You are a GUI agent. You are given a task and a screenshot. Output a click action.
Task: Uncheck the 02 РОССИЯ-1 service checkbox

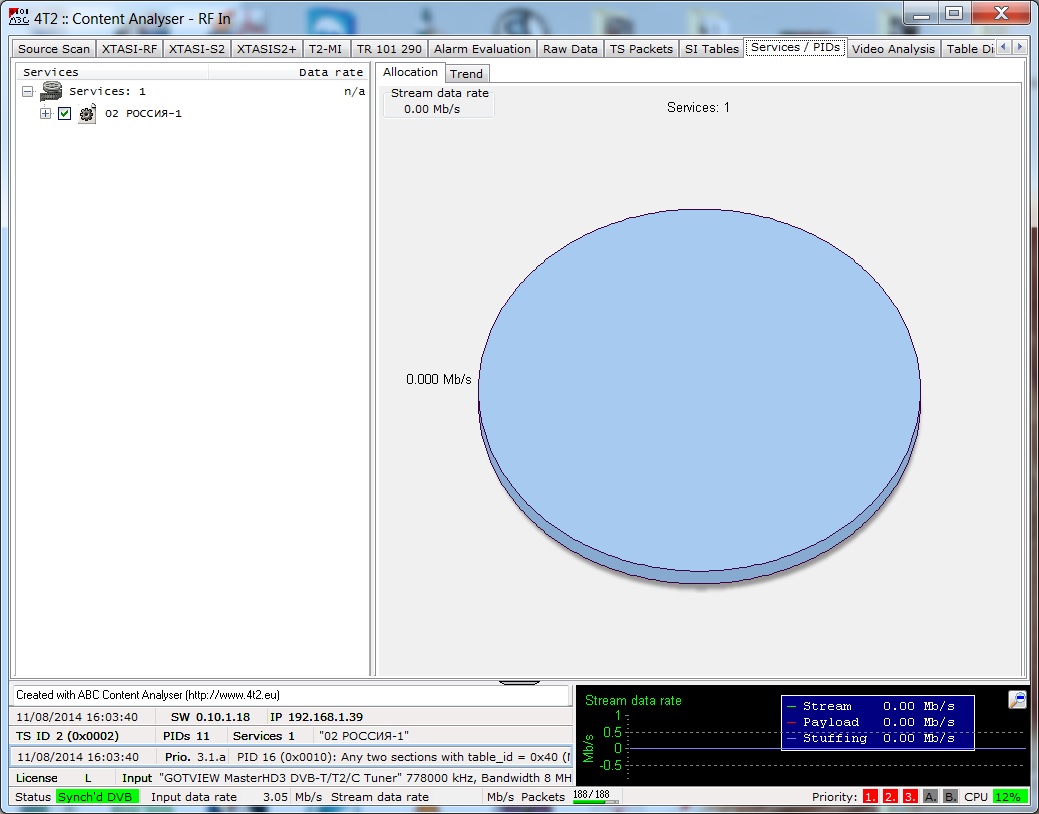tap(65, 114)
